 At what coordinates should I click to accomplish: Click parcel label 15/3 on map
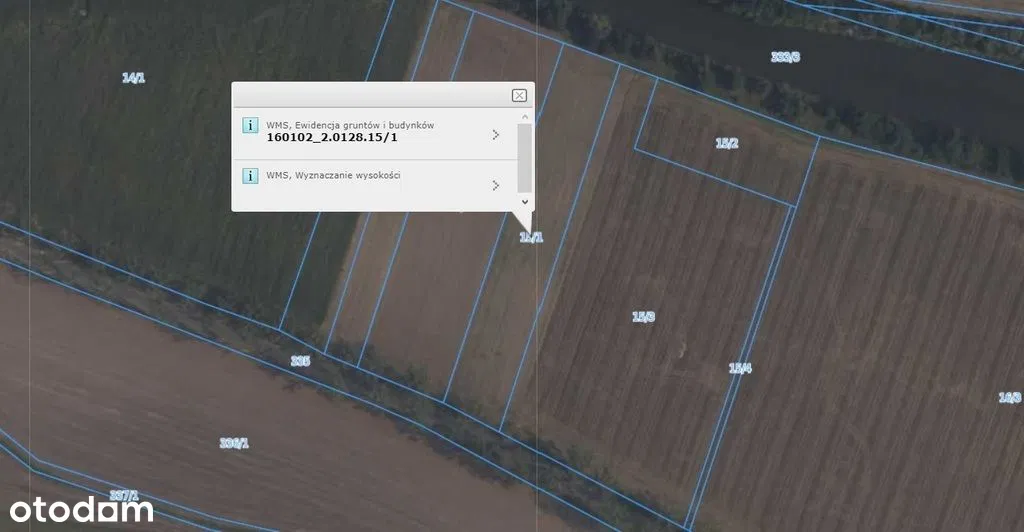coord(643,317)
